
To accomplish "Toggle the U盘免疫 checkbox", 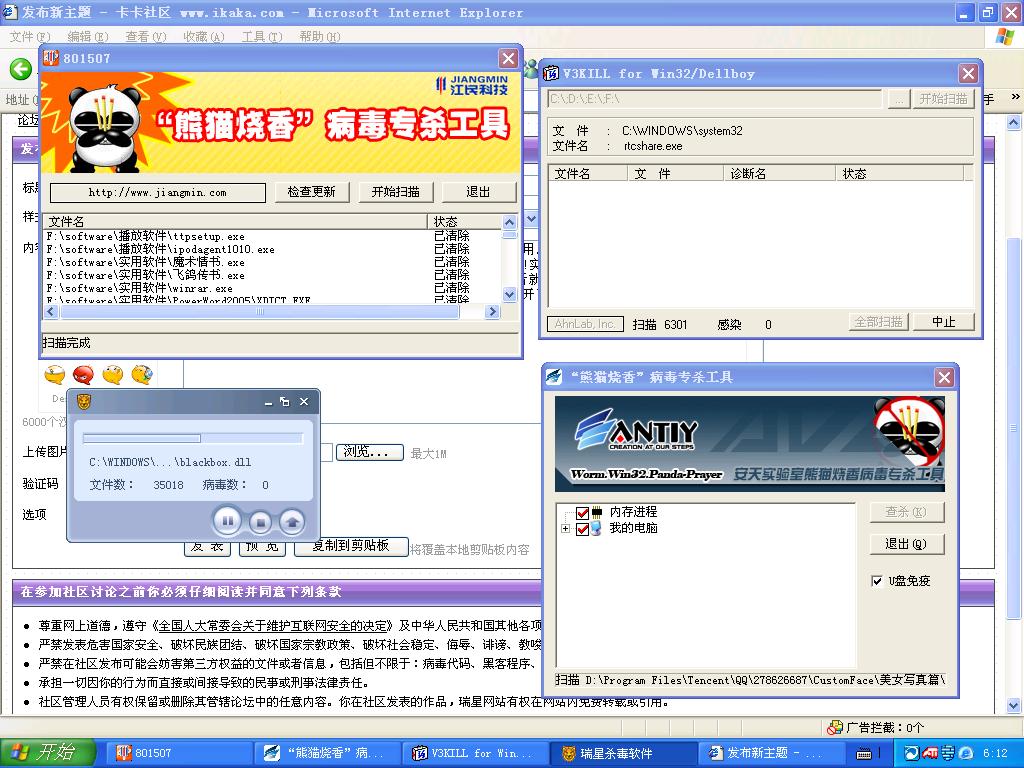I will pos(877,581).
